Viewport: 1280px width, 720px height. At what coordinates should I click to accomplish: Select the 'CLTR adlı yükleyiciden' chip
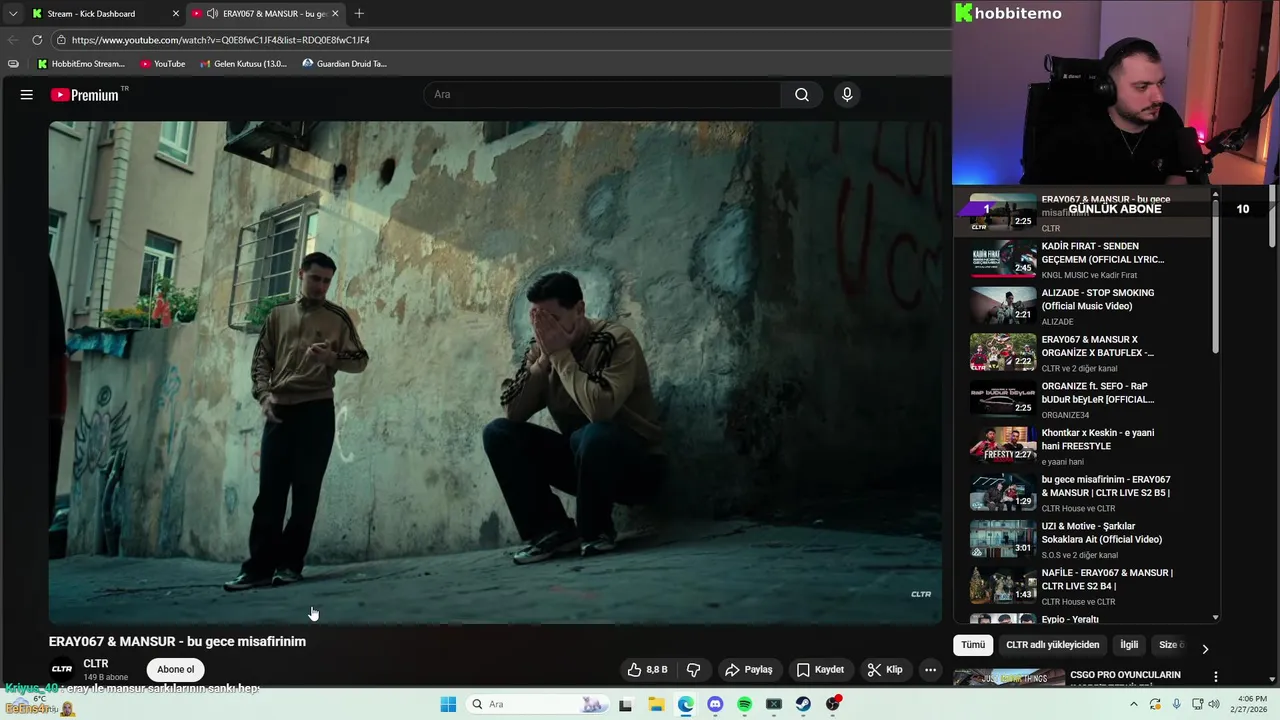pos(1052,645)
